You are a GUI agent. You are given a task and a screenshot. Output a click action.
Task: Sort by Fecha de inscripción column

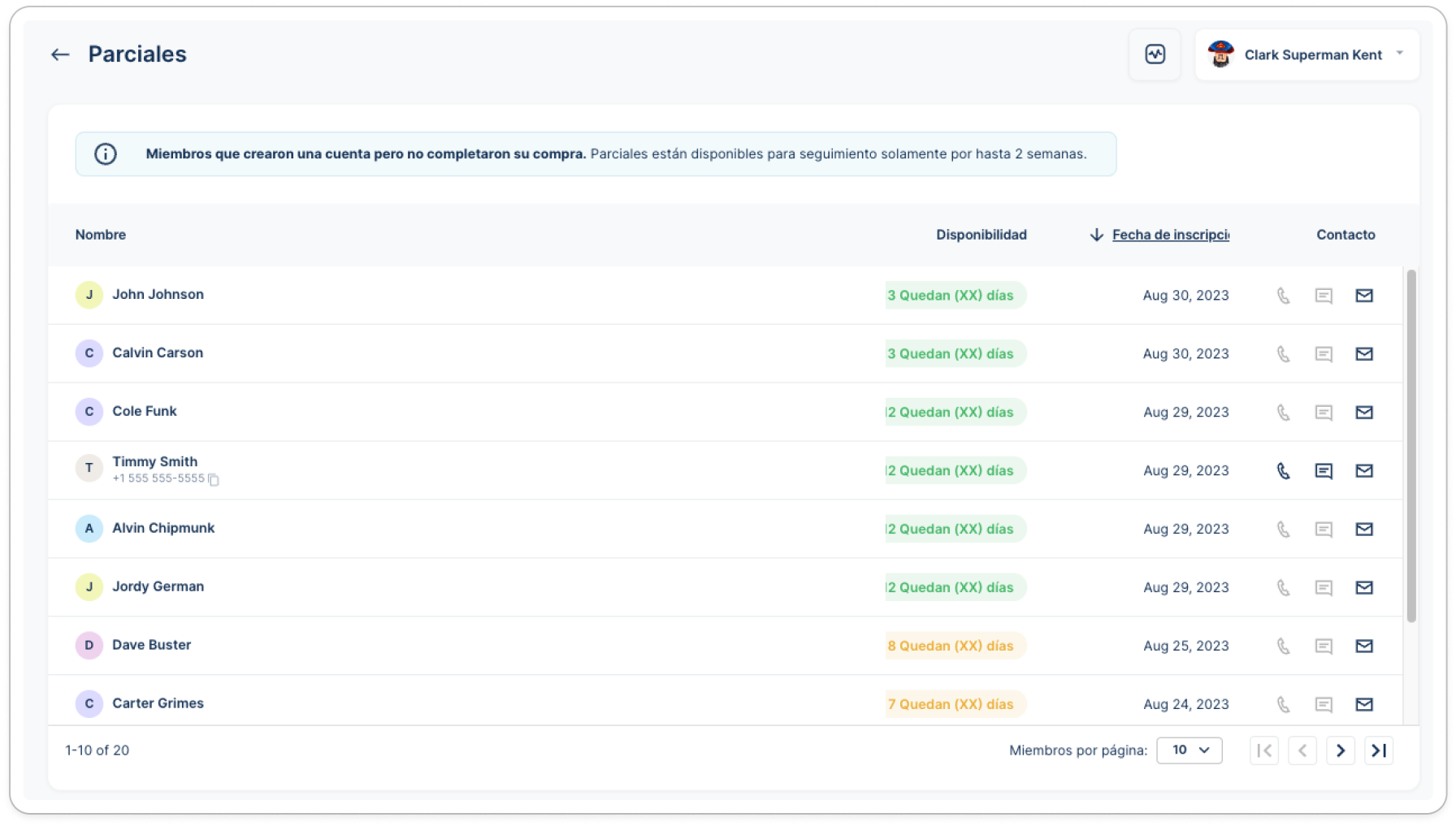pyautogui.click(x=1170, y=235)
